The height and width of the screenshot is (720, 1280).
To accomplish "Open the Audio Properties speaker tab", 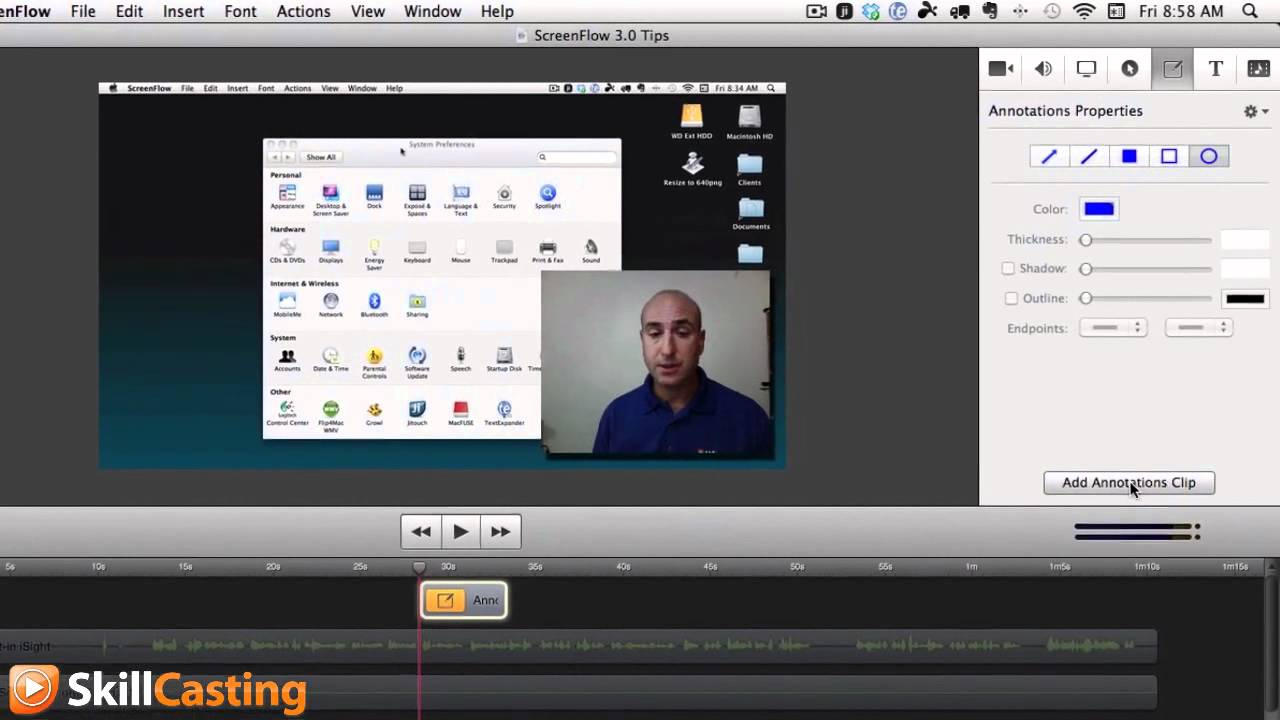I will coord(1043,69).
